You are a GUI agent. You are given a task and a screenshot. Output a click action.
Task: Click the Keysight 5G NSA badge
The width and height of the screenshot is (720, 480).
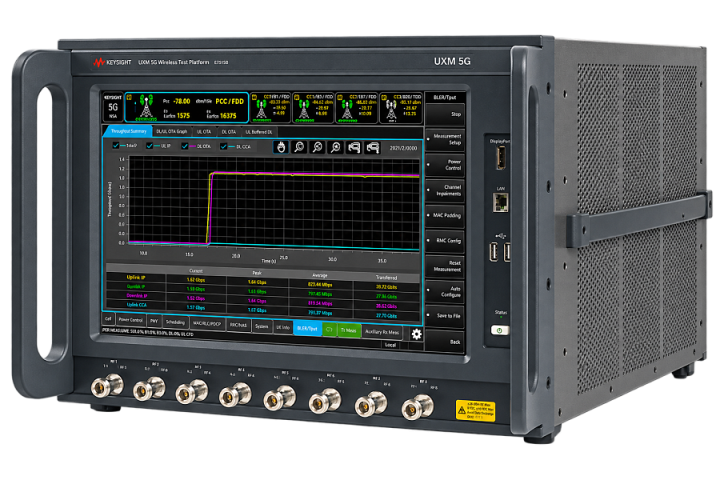(112, 107)
